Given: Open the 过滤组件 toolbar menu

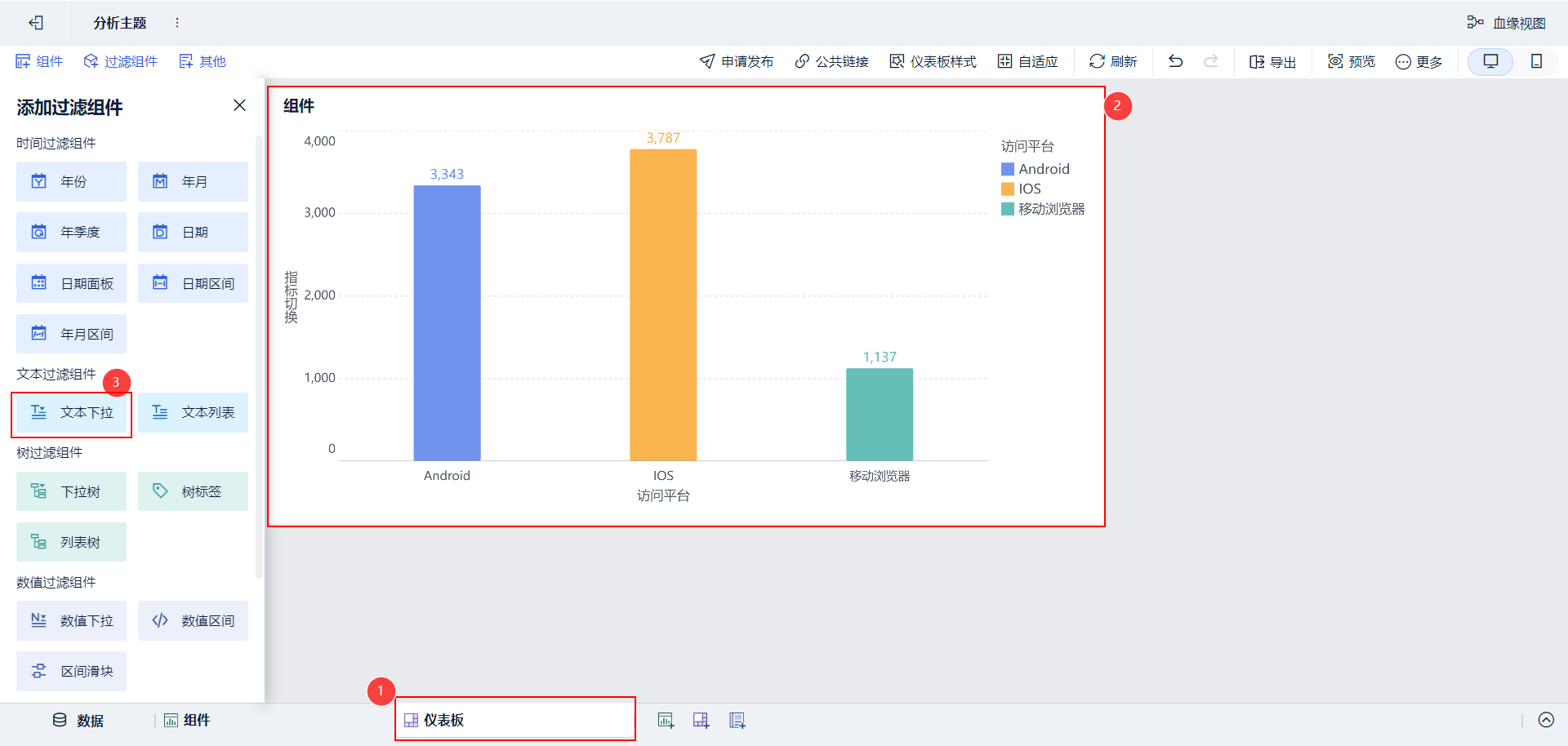Looking at the screenshot, I should pos(121,61).
